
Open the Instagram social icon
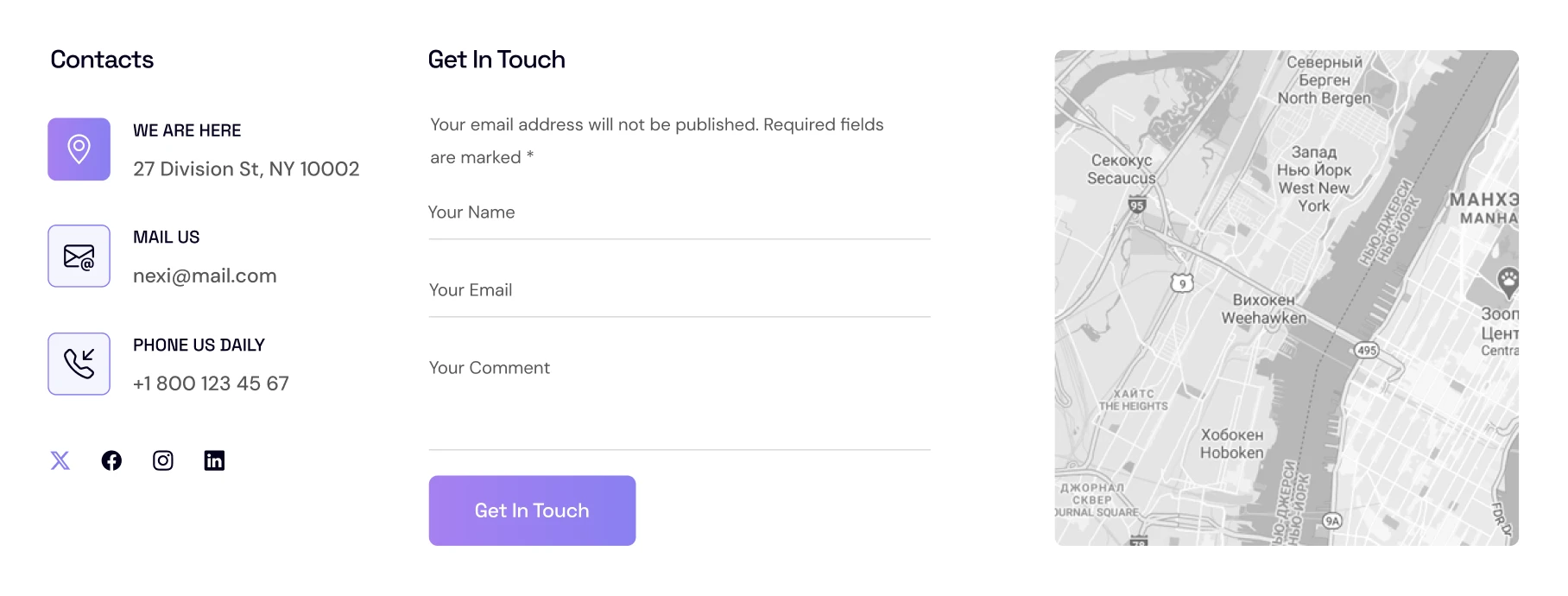click(163, 460)
